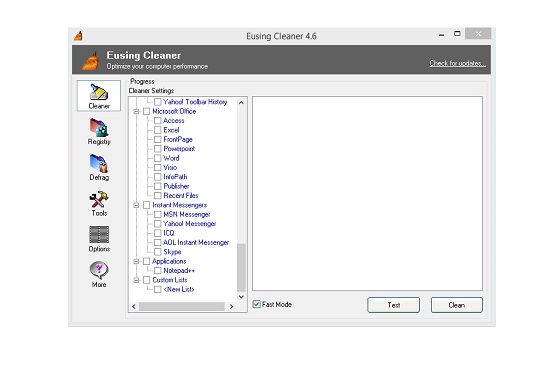Tick the <New List> checkbox
The image size is (550, 369).
point(158,289)
